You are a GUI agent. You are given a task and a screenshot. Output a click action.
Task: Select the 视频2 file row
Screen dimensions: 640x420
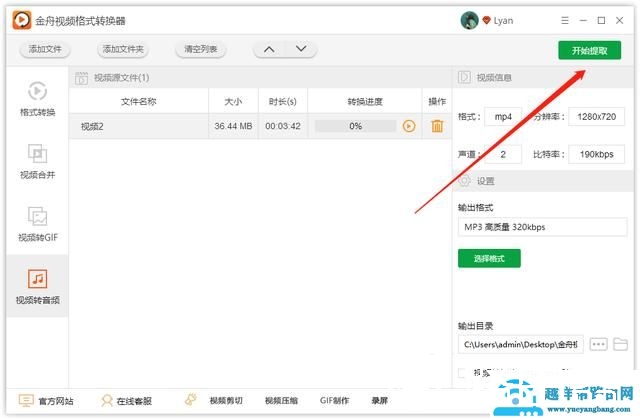[x=260, y=126]
